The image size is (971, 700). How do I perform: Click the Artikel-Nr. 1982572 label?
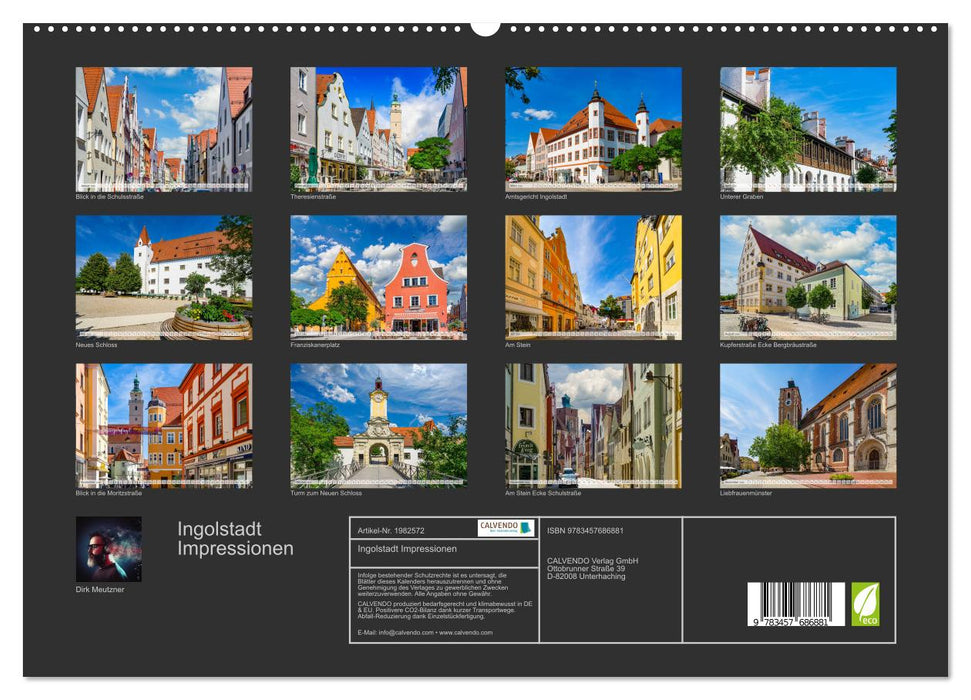(392, 531)
